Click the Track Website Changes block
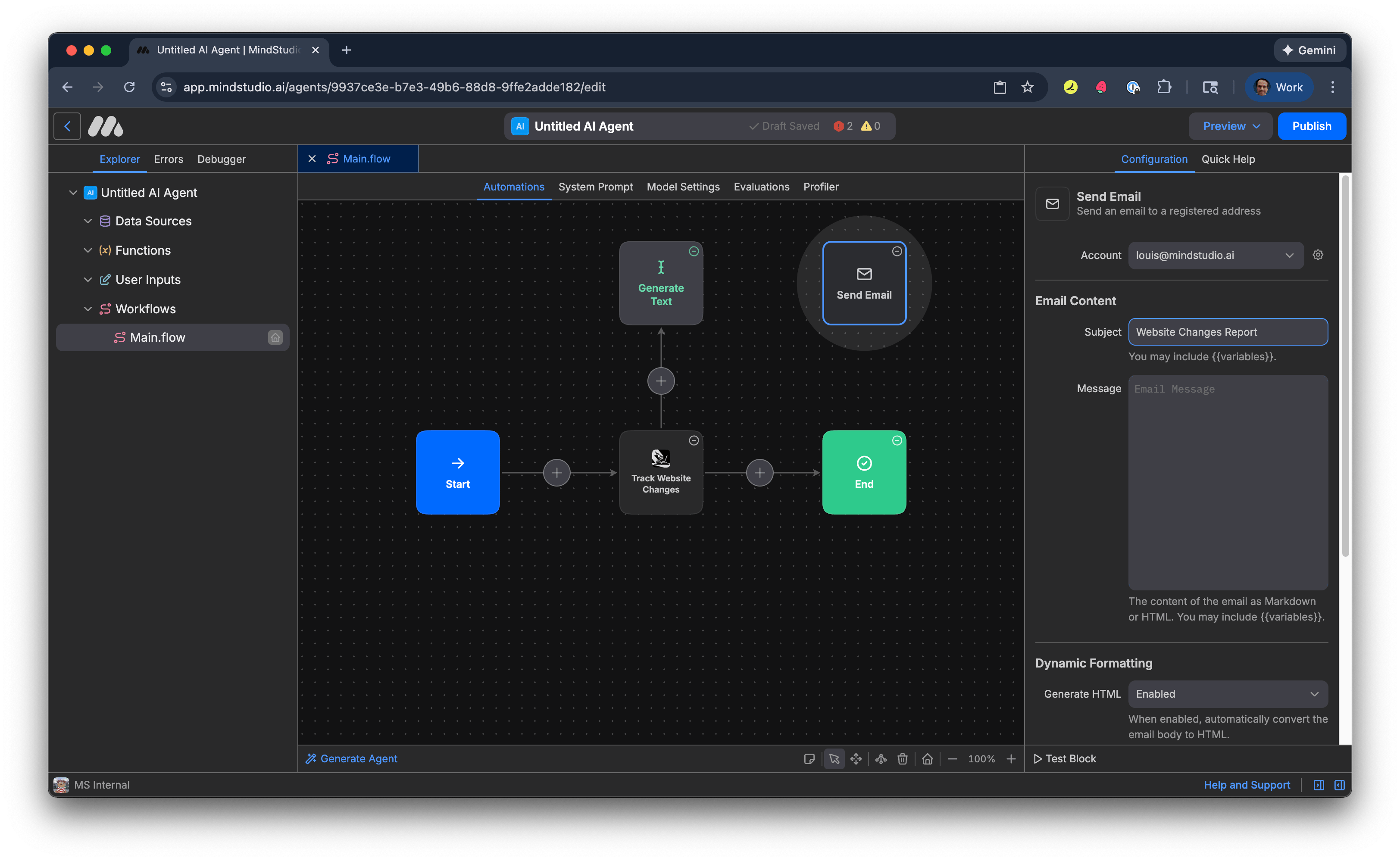Image resolution: width=1400 pixels, height=861 pixels. pos(661,473)
